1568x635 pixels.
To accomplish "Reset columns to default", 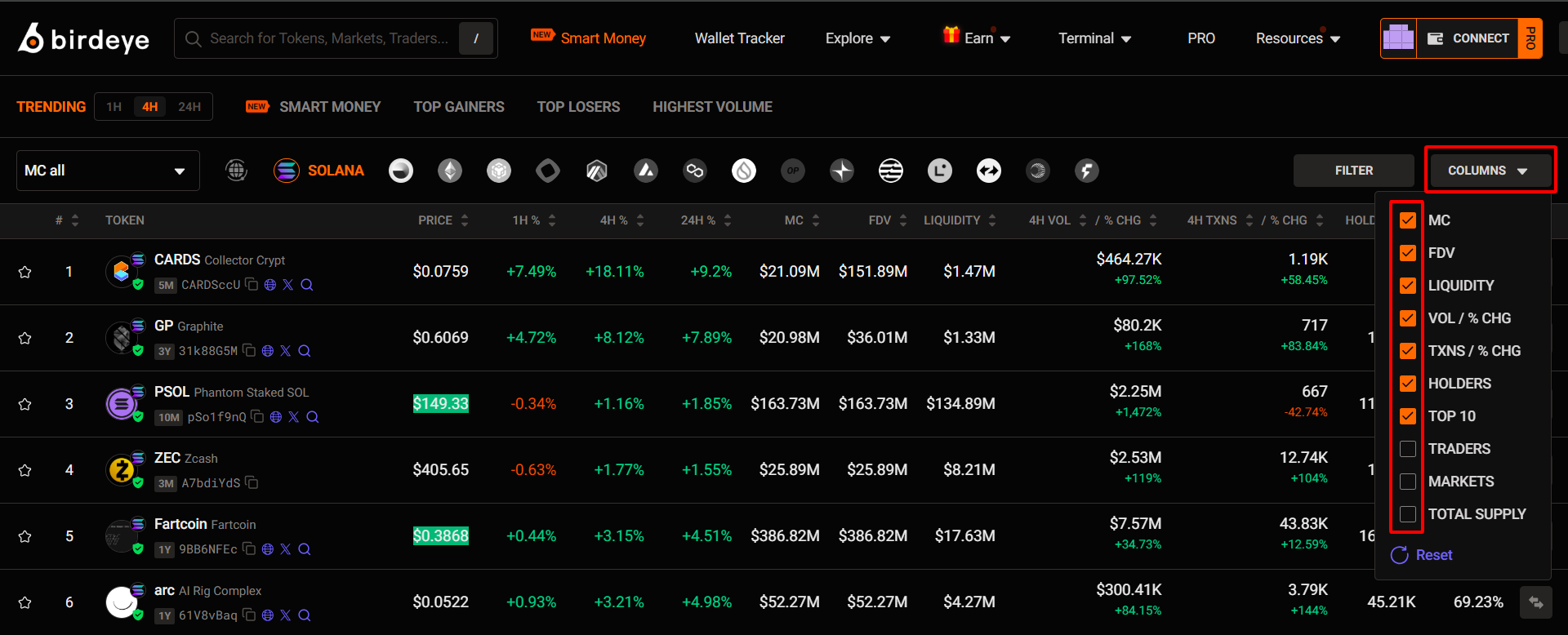I will point(1422,555).
